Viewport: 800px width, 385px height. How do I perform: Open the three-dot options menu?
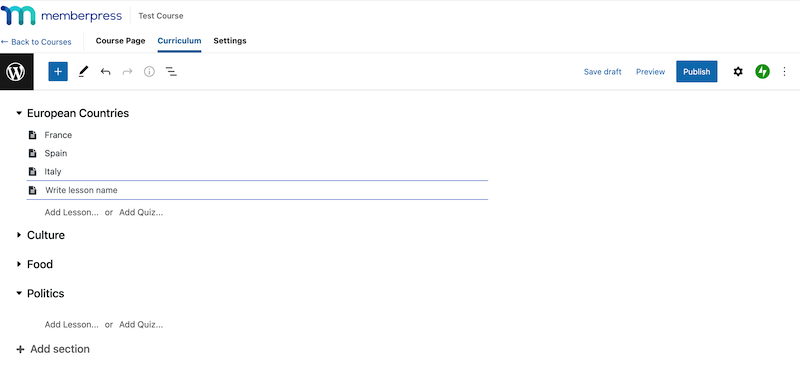click(x=785, y=72)
